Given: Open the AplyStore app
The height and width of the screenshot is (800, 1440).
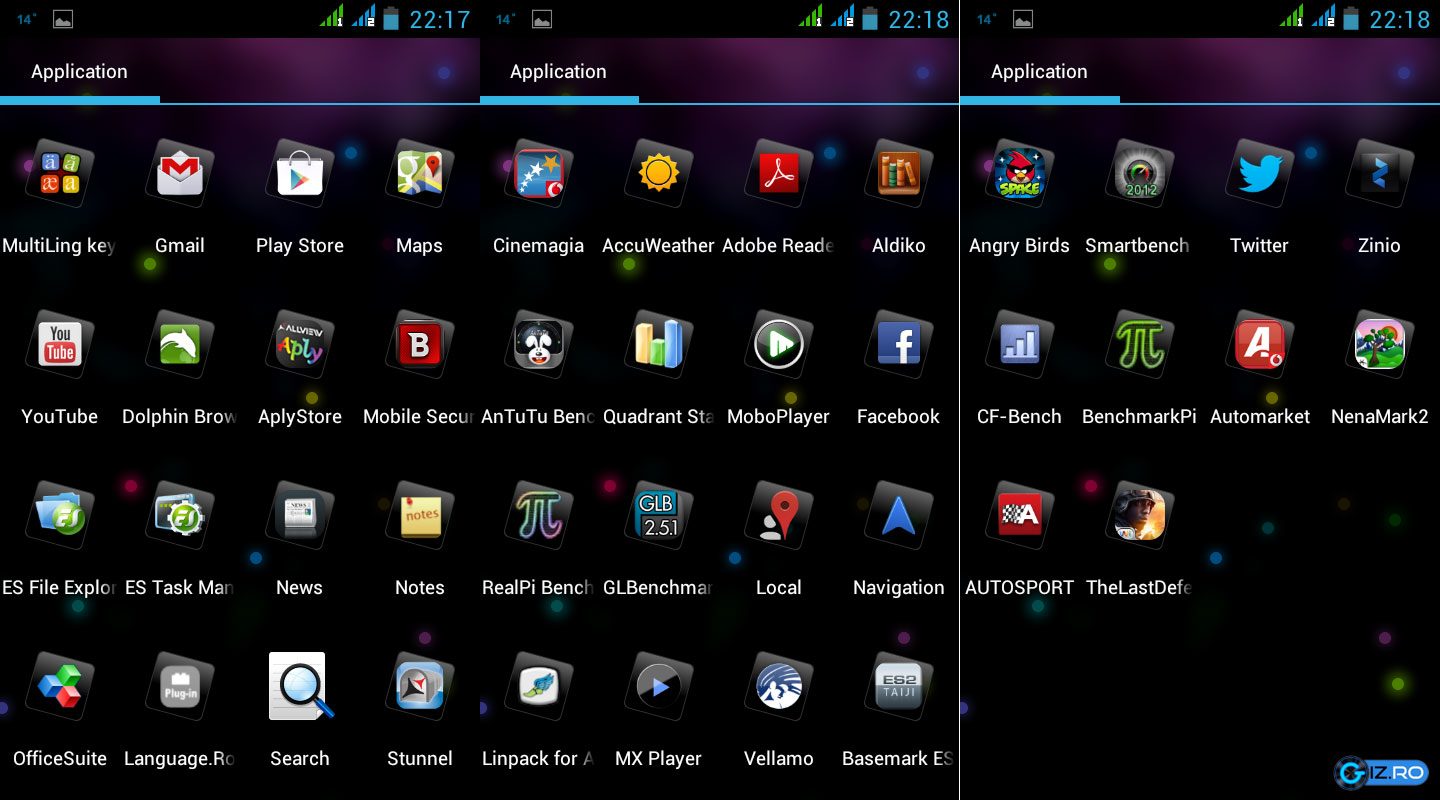Looking at the screenshot, I should (x=300, y=344).
